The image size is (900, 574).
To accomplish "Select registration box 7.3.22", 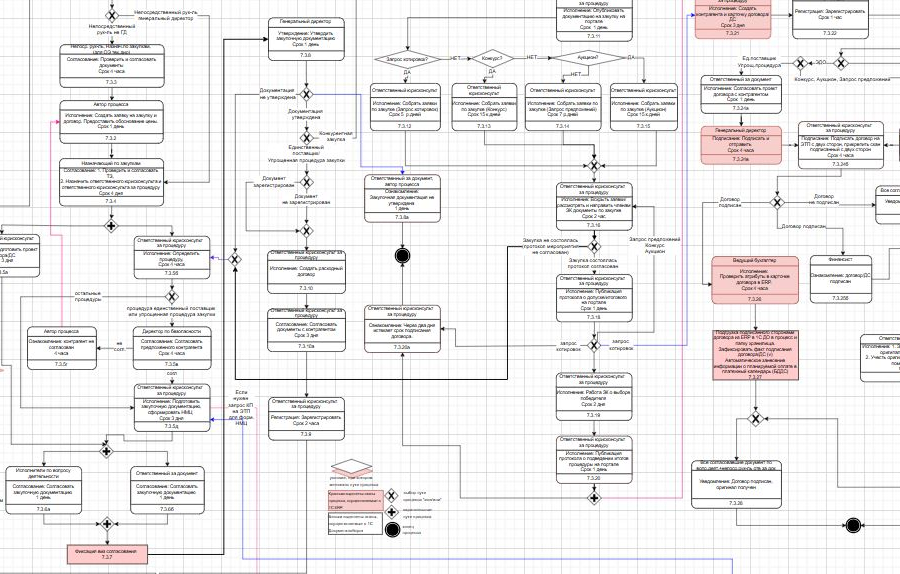I will point(830,19).
